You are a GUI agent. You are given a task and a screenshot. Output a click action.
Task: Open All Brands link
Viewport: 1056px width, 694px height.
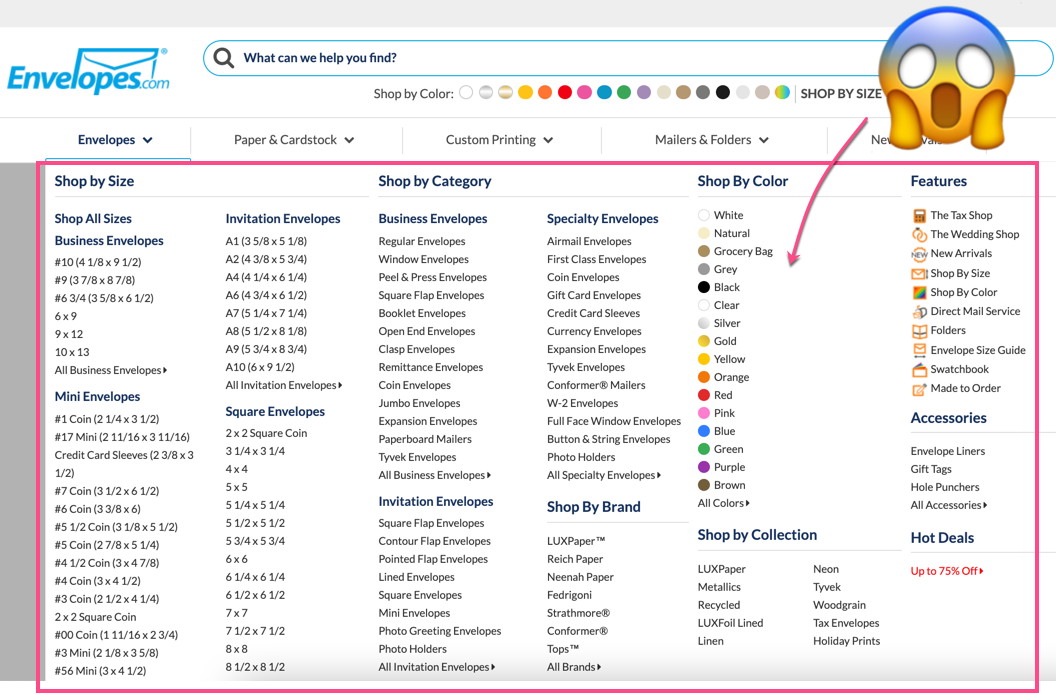point(574,667)
